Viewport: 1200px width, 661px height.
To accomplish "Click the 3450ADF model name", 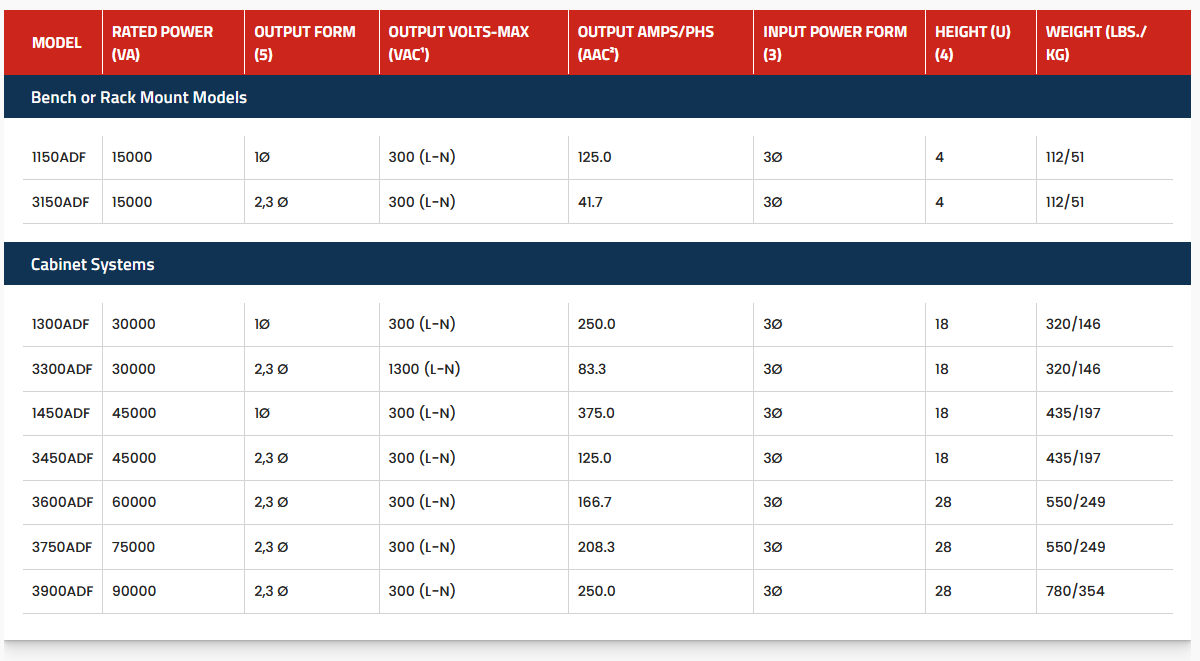I will point(62,458).
